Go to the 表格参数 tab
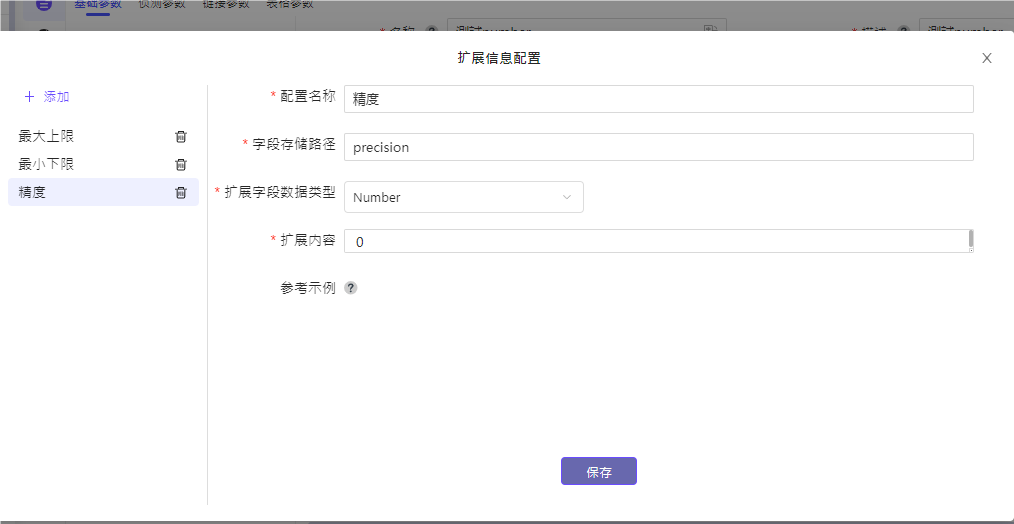 click(290, 5)
